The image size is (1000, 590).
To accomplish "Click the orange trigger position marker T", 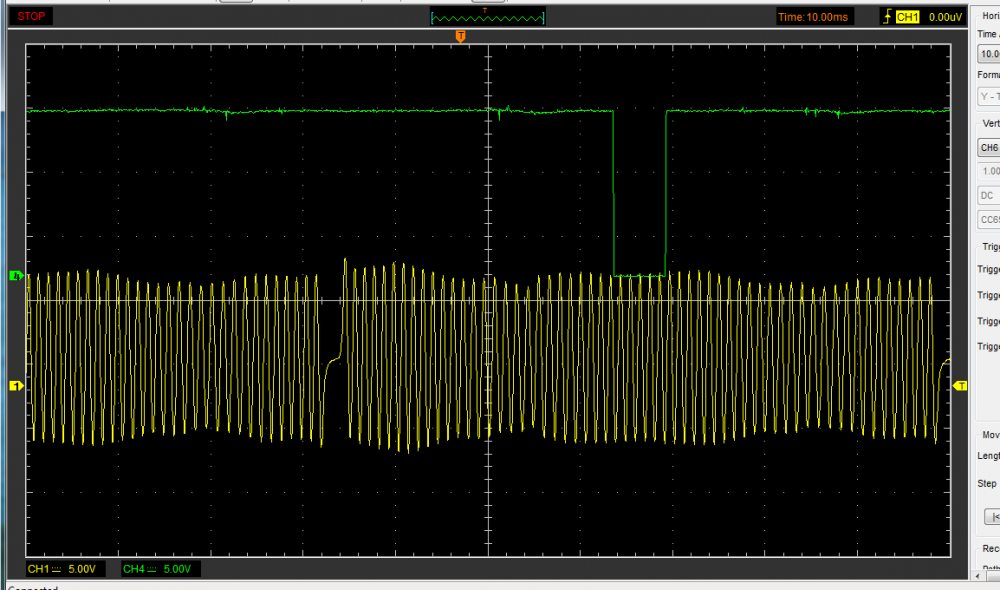I will [x=460, y=36].
